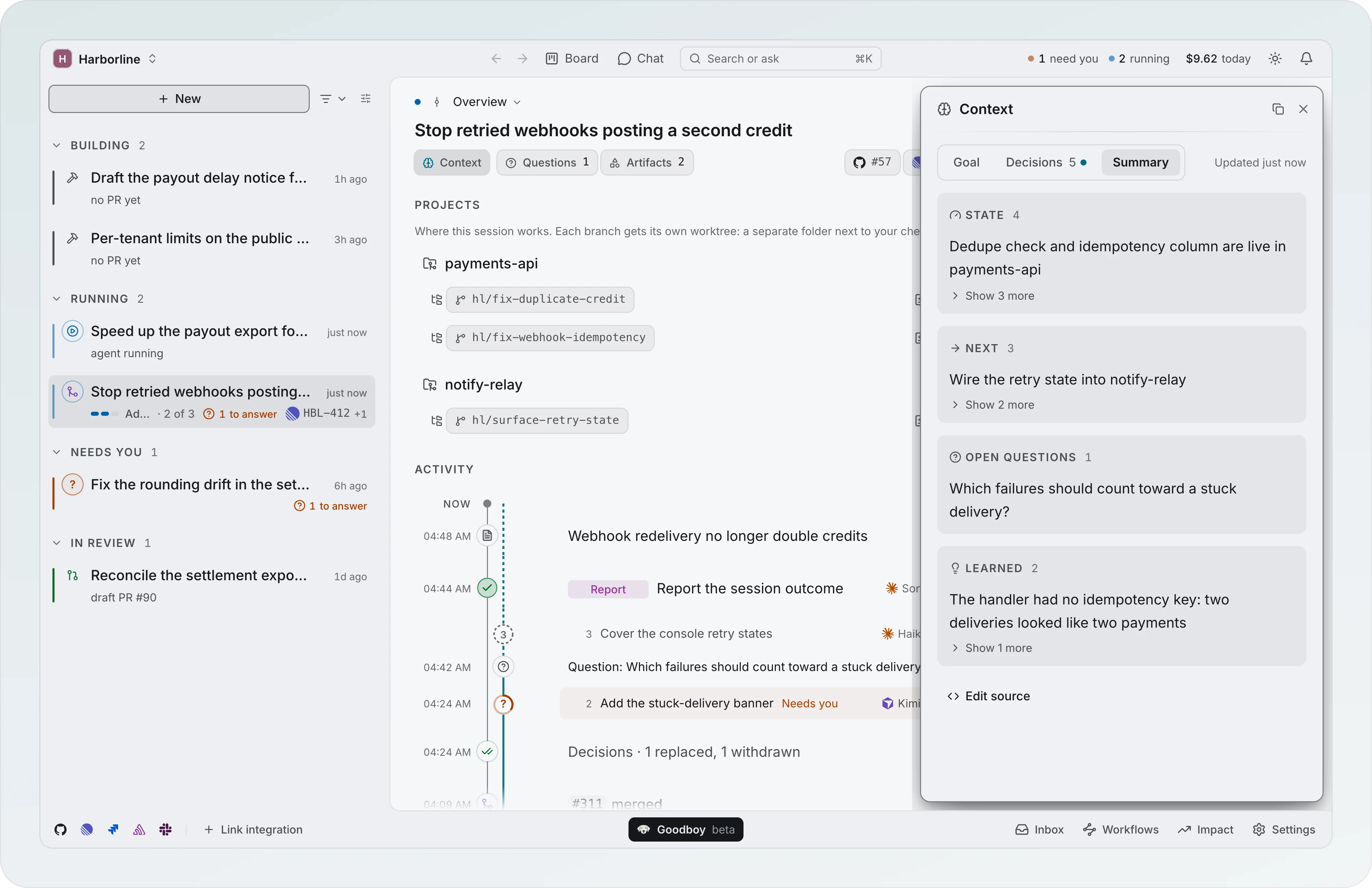Open the Harborline workspace switcher
Viewport: 1372px width, 888px height.
coord(105,58)
